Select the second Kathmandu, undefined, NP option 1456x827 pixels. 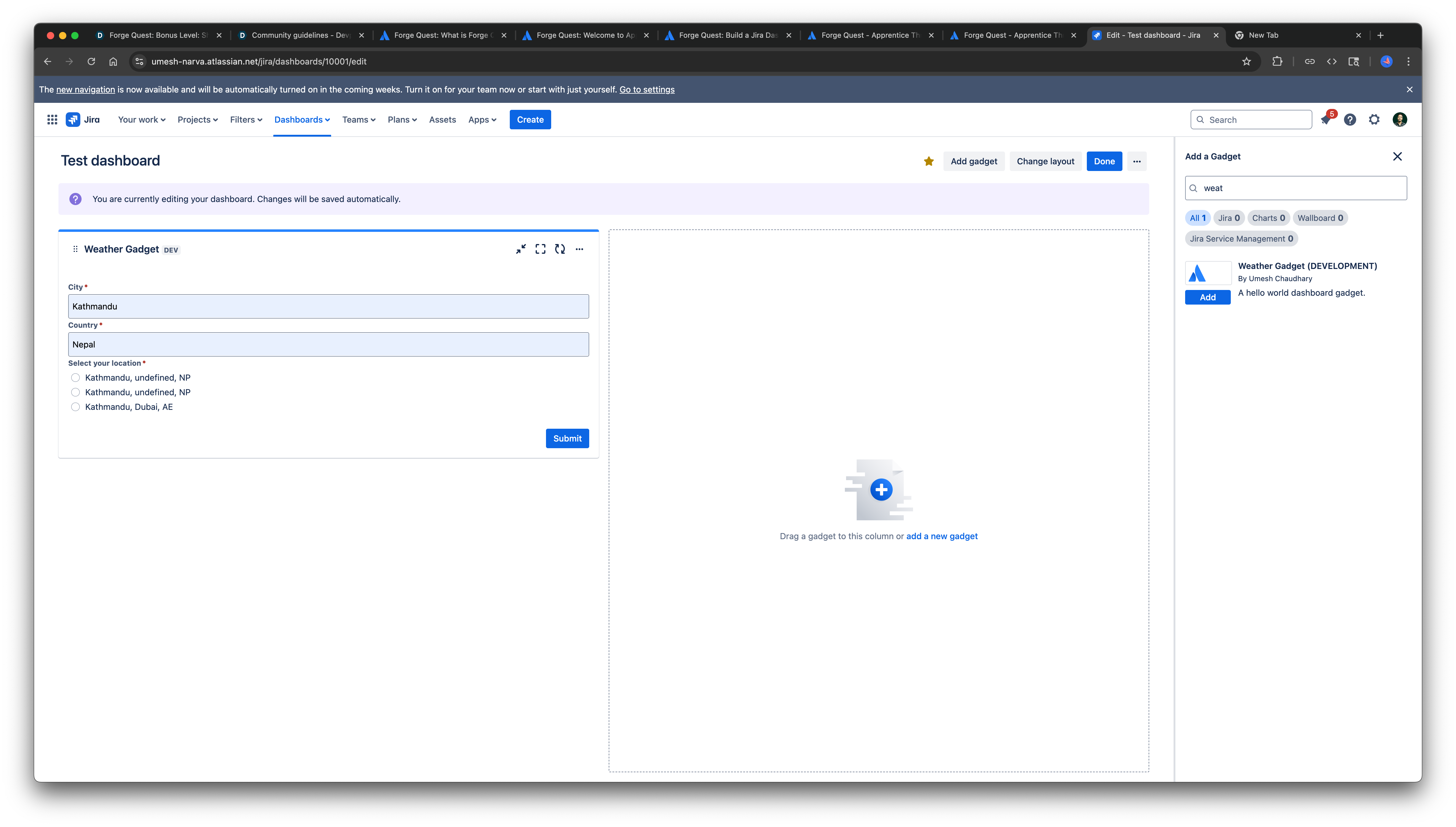click(x=75, y=393)
